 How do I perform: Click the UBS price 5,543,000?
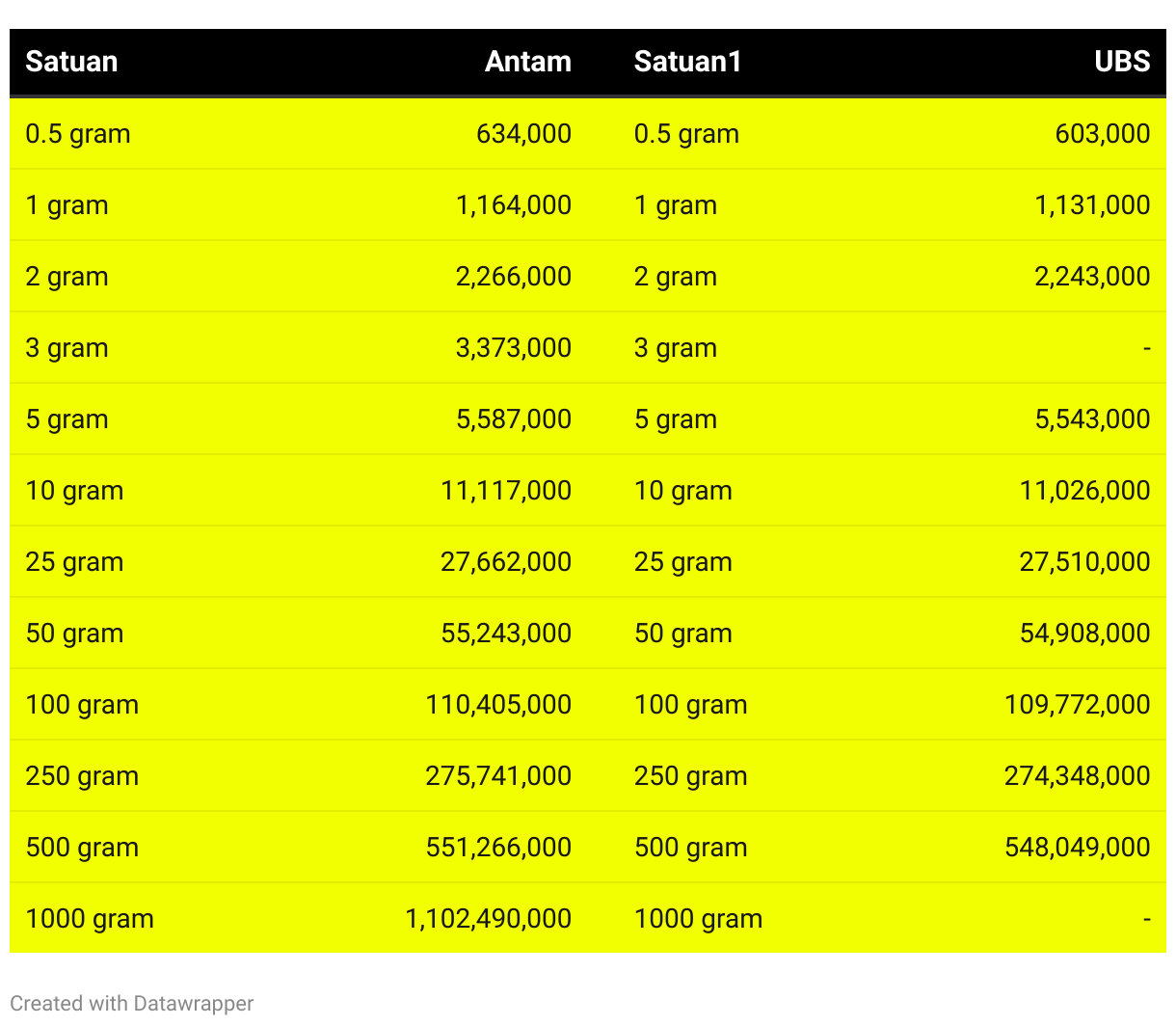point(1093,419)
